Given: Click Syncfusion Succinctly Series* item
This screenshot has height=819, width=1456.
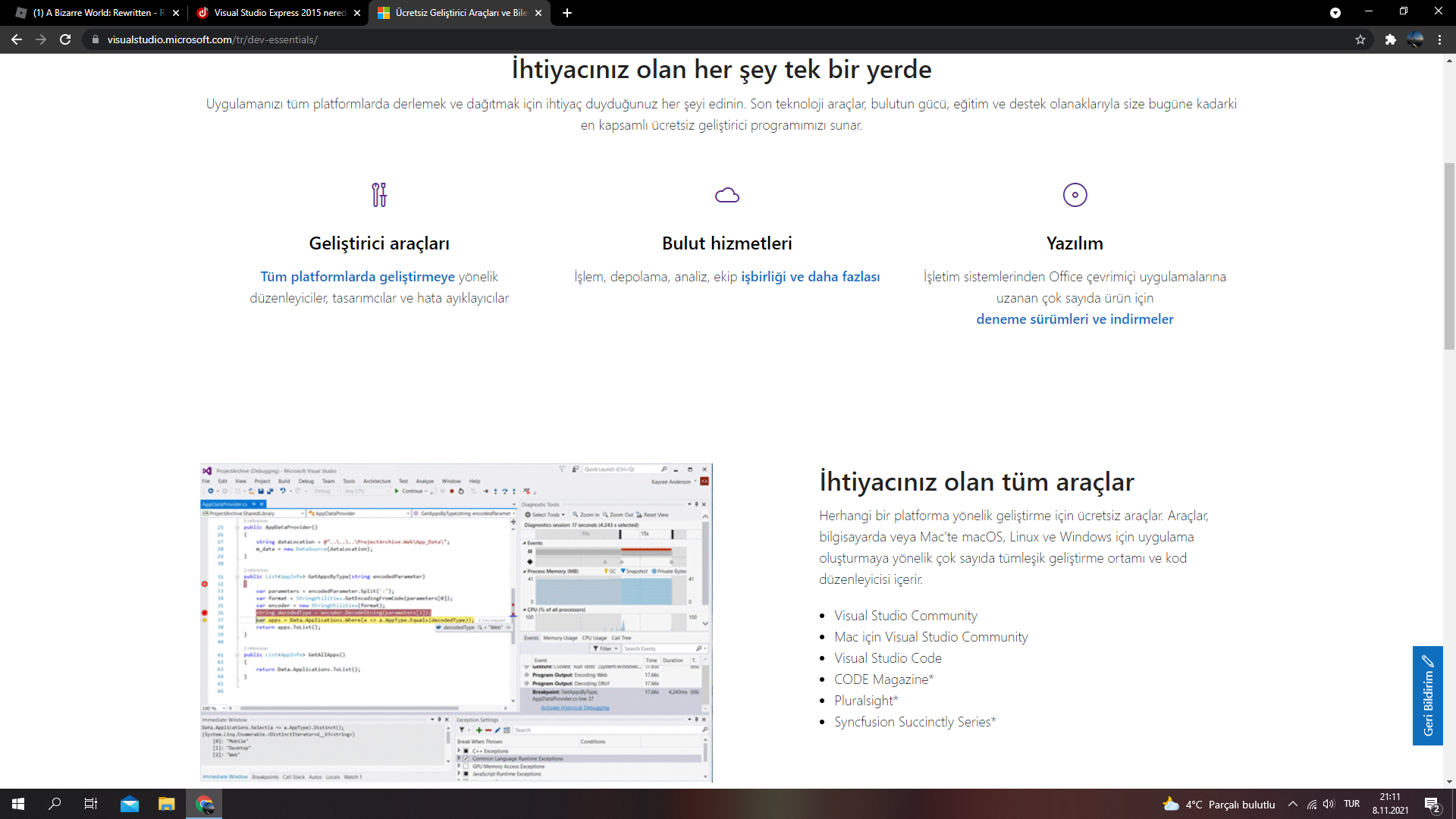Looking at the screenshot, I should (915, 722).
